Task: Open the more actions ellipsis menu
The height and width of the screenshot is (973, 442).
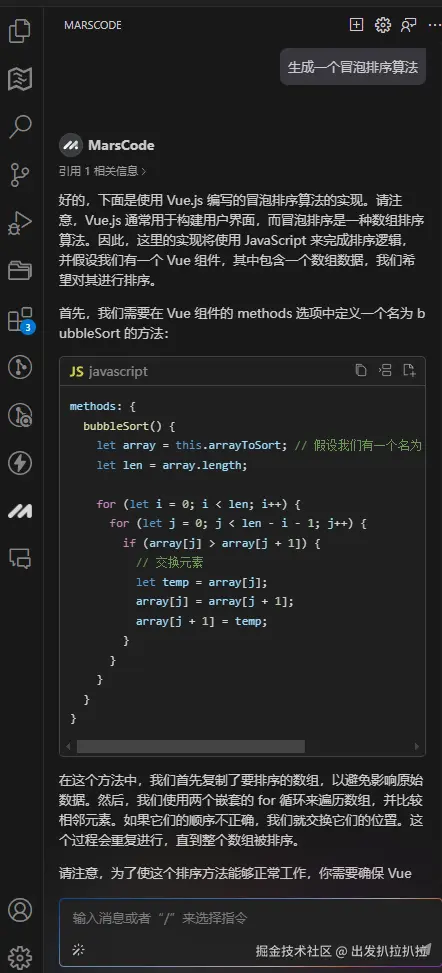Action: pos(435,25)
